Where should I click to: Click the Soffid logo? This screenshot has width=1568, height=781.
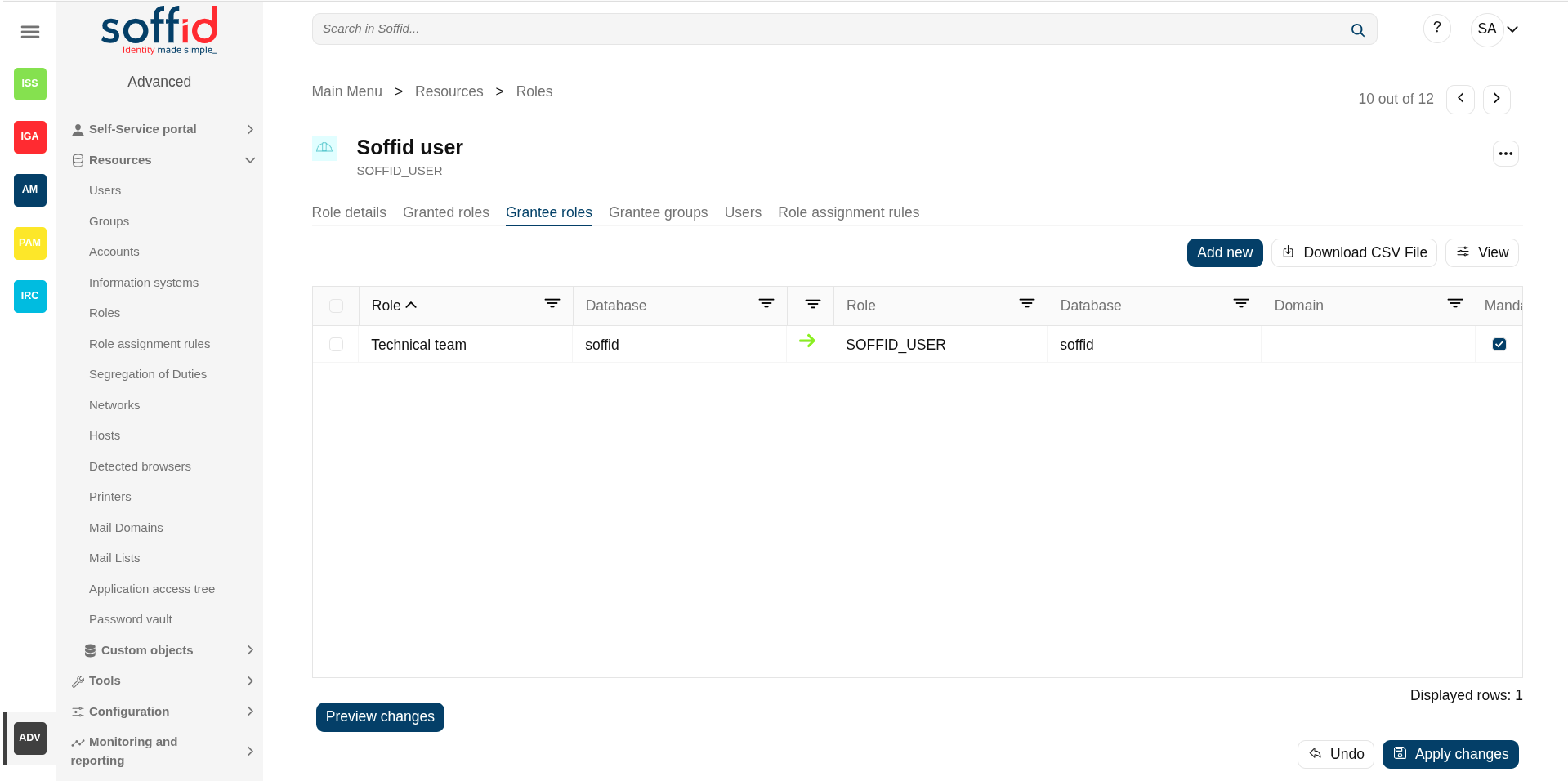pos(159,30)
